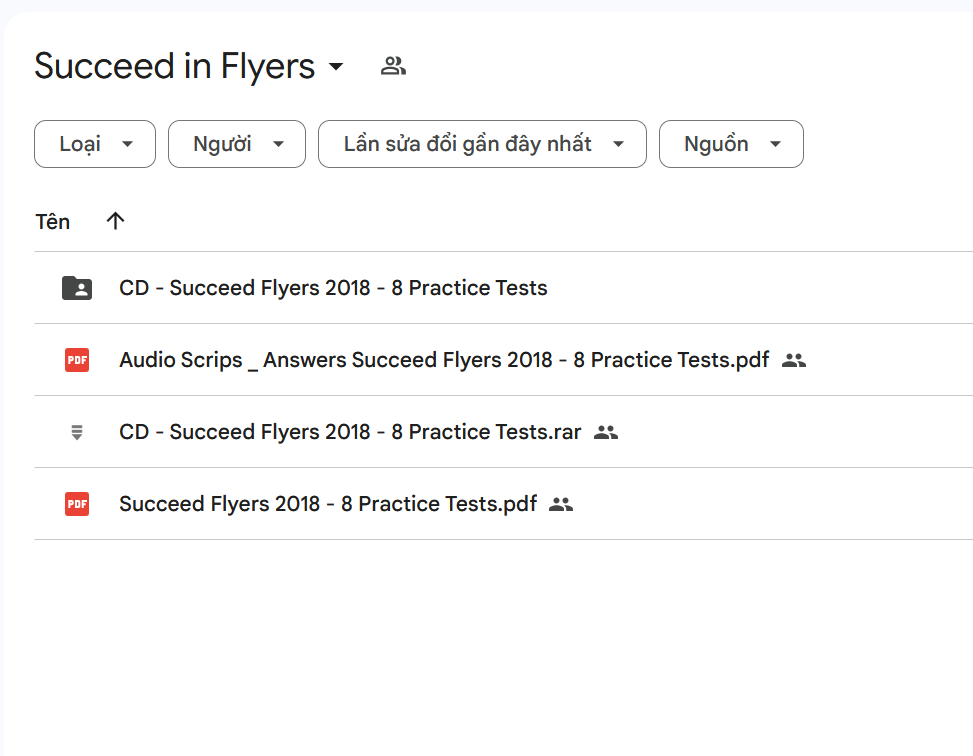Click PDF icon of Succeed Flyers 2018 file
The height and width of the screenshot is (756, 973).
point(77,504)
